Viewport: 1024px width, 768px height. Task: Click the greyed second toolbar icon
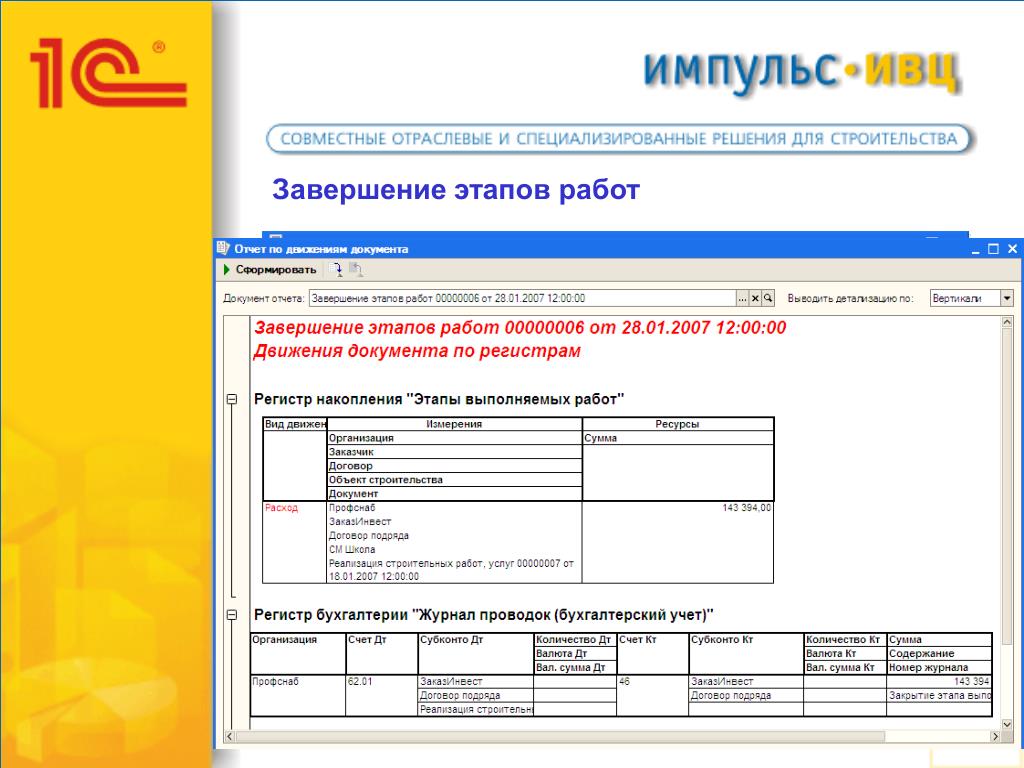(356, 269)
